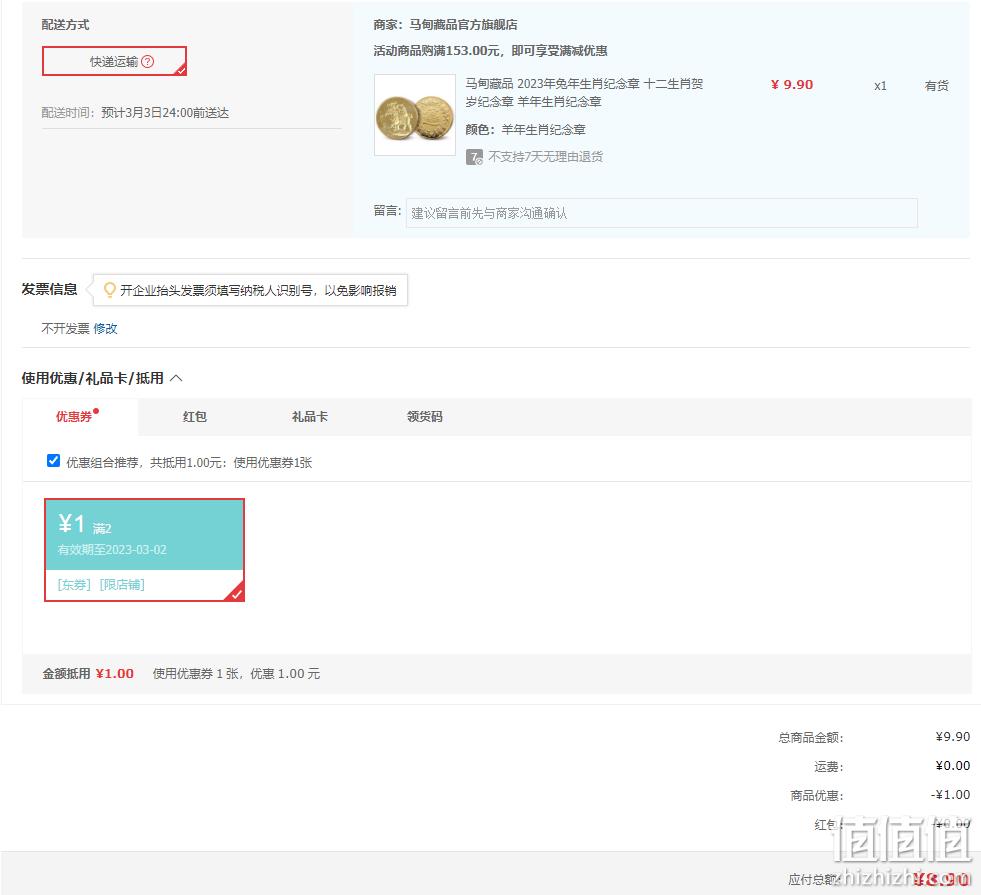Click the 运费 value ¥0.00
The image size is (981, 895).
coord(953,766)
